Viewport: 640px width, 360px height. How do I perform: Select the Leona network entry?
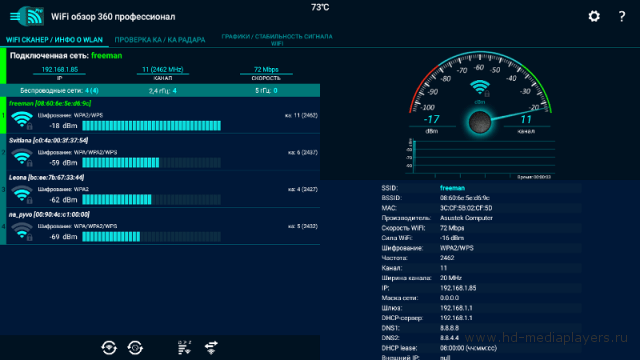(x=163, y=189)
